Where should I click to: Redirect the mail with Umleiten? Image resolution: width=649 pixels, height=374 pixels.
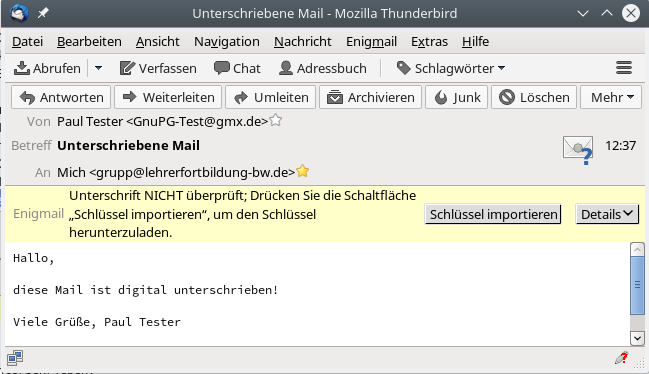[x=271, y=97]
